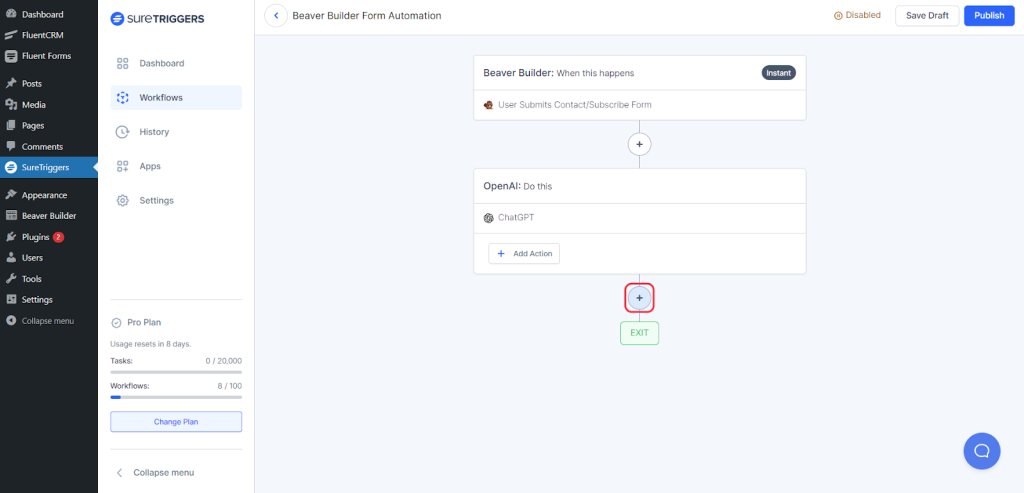
Task: Select Workflows in the sidebar
Action: coord(160,98)
